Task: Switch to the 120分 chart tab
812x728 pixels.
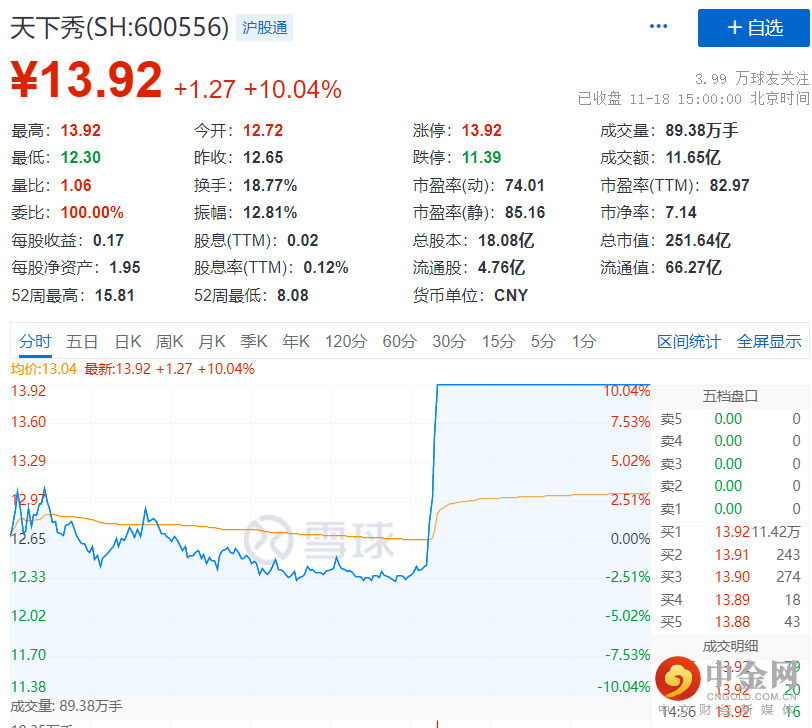Action: coord(346,342)
